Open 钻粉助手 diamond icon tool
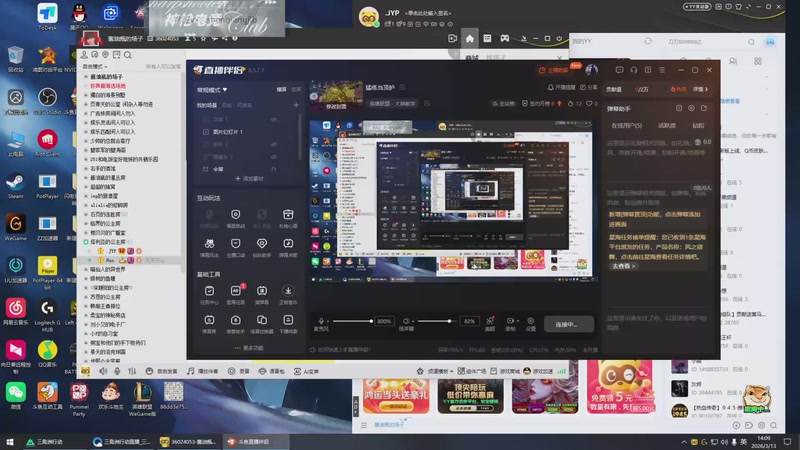Screen dimensions: 800x450 point(262,247)
